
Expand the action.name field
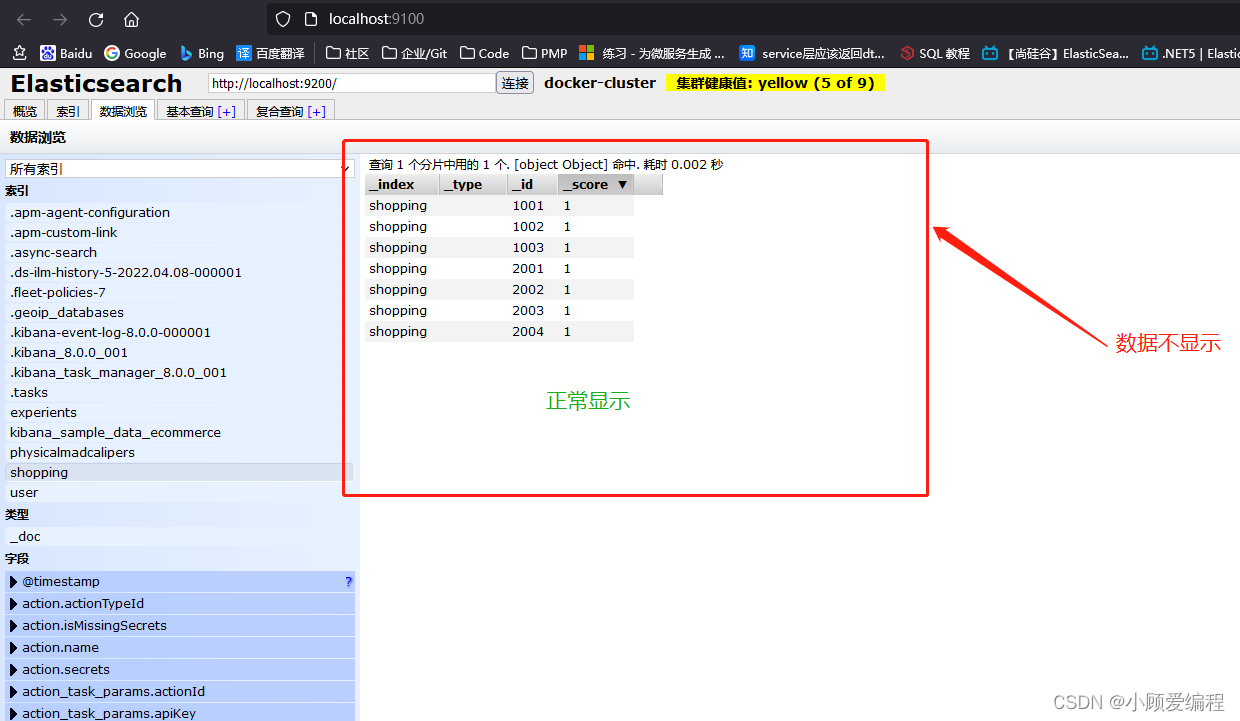point(14,647)
